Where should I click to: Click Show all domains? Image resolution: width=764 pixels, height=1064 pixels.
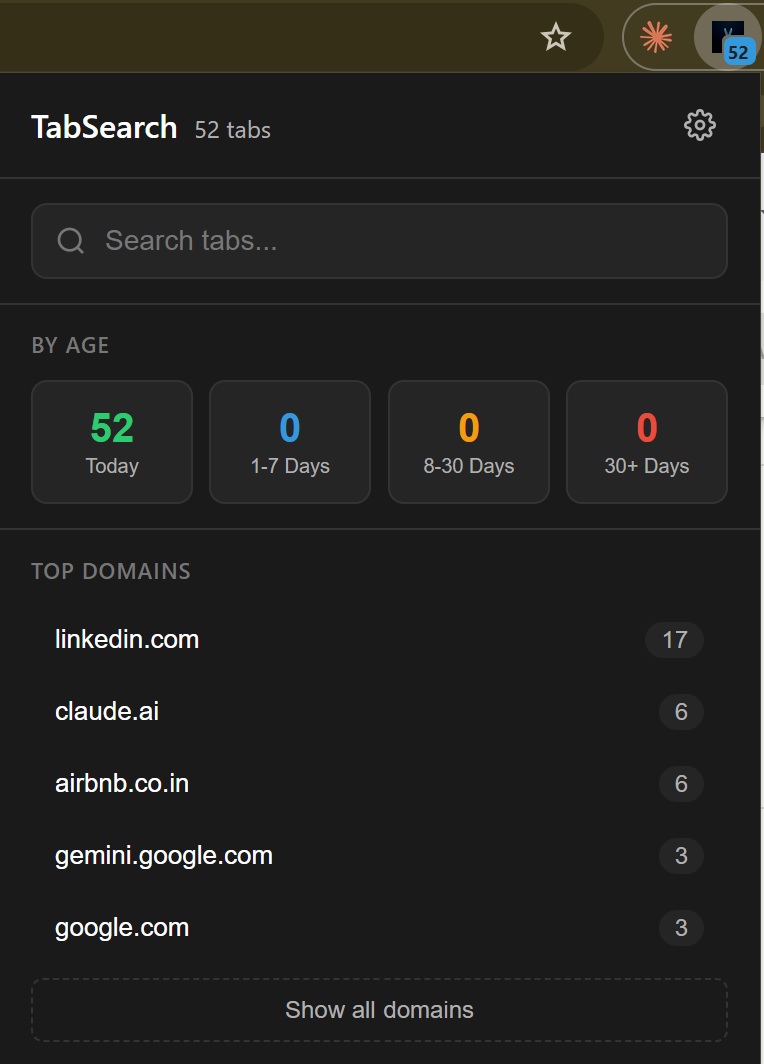click(379, 1009)
